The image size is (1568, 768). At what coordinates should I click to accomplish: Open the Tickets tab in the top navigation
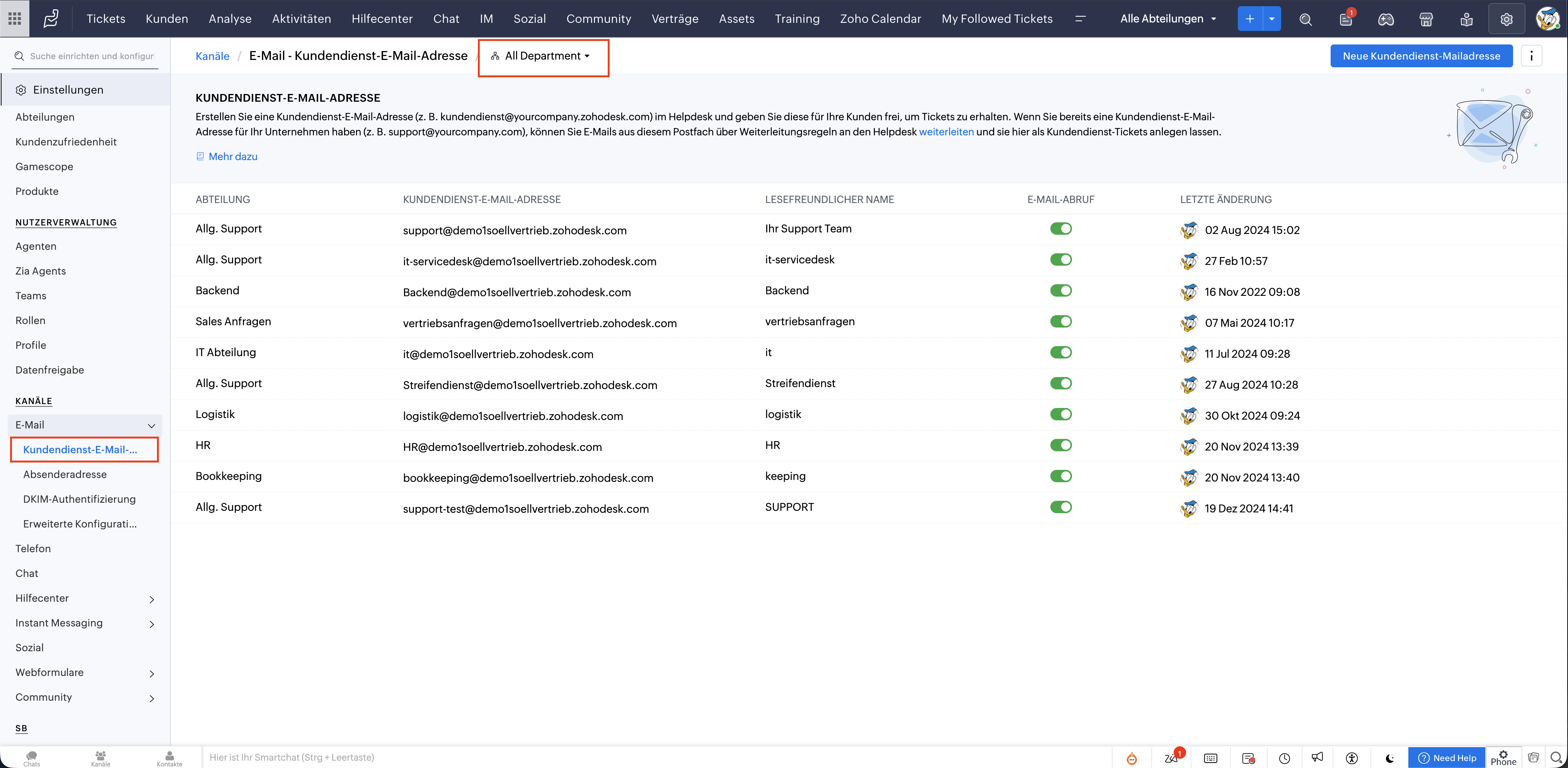105,19
